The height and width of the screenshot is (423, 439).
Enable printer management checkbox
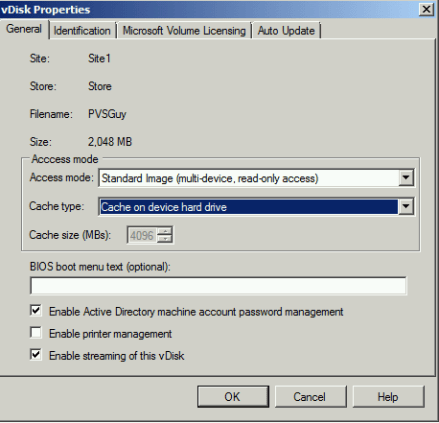36,332
